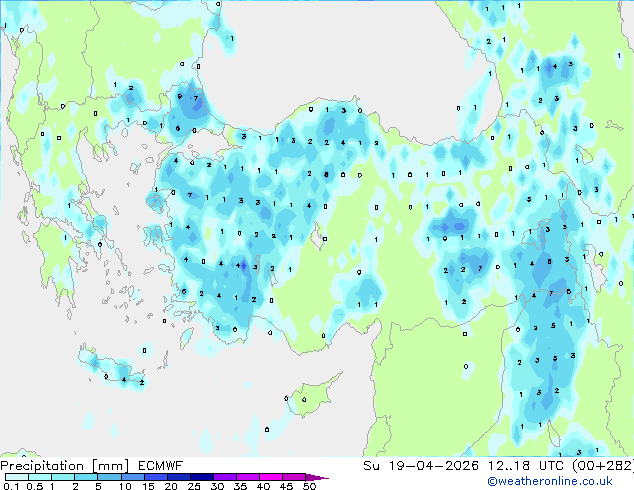Click the legend label 30

pyautogui.click(x=217, y=486)
